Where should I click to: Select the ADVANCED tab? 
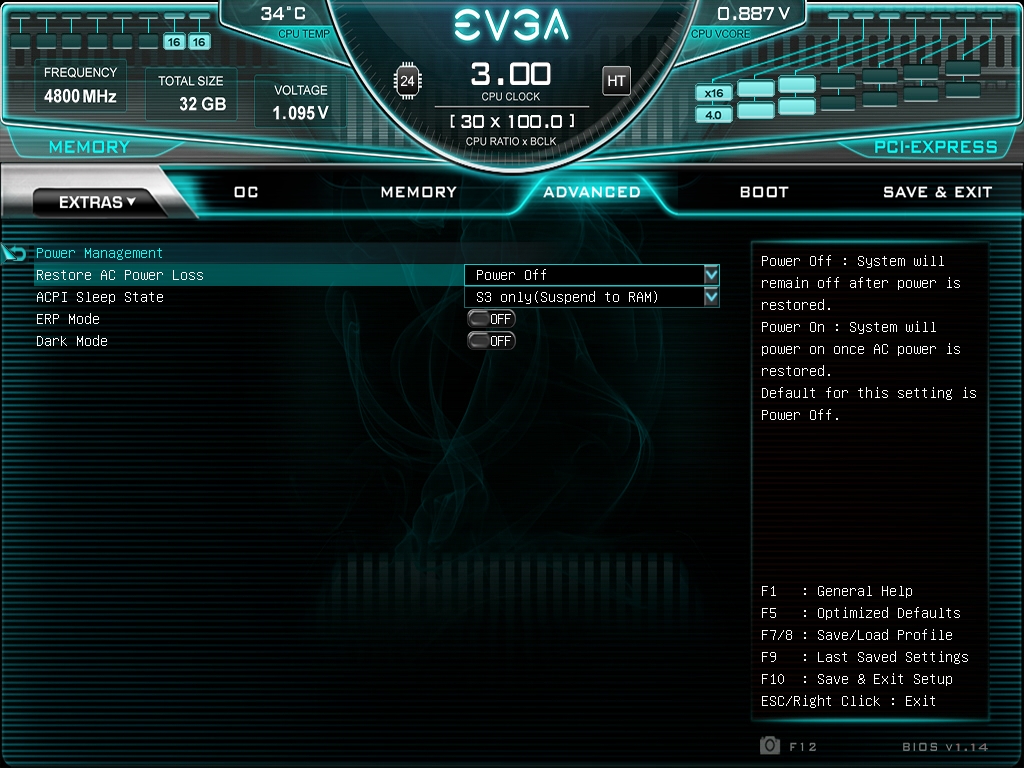click(x=592, y=192)
